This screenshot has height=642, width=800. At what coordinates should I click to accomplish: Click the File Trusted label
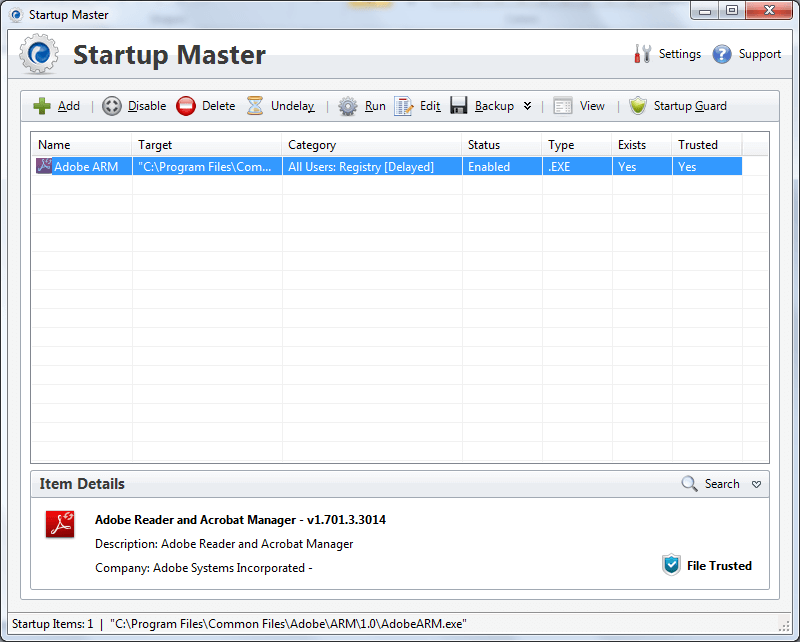point(719,565)
